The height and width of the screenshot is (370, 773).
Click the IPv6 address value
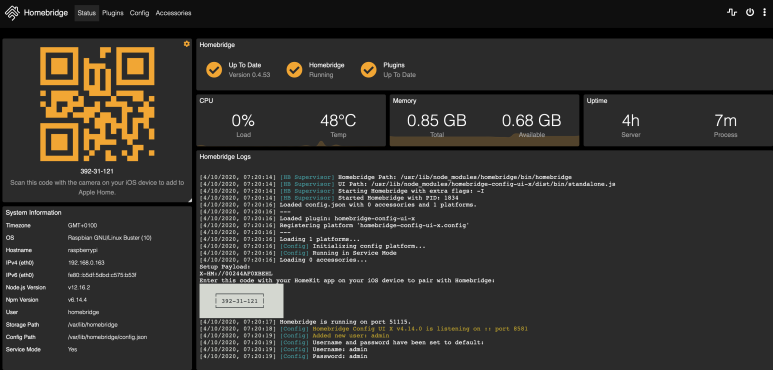point(102,275)
